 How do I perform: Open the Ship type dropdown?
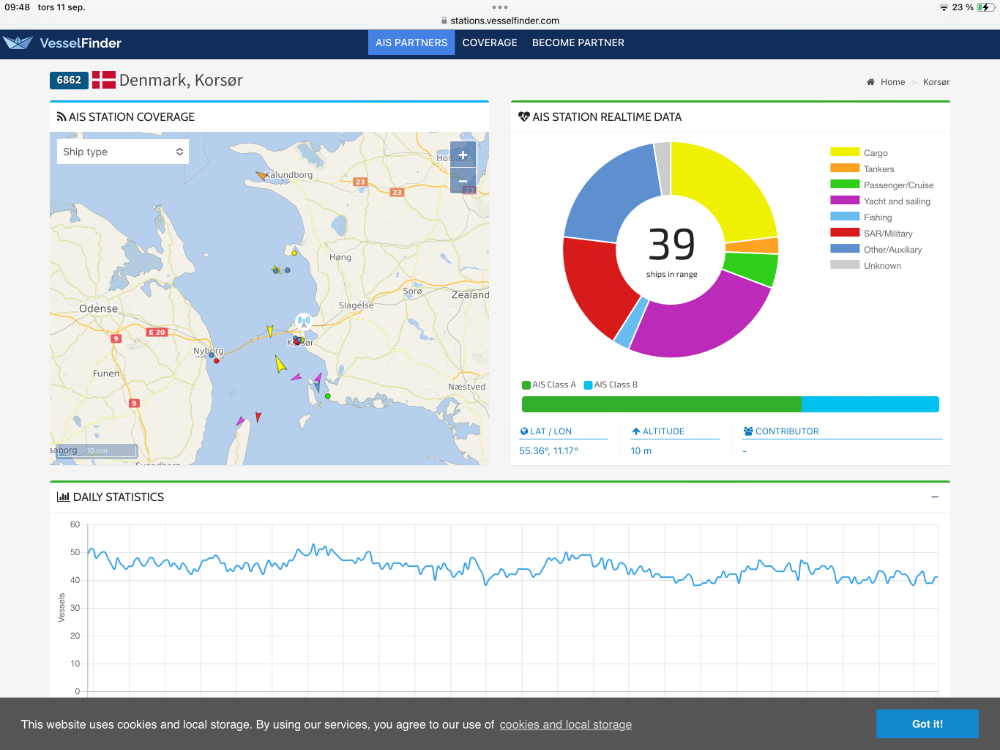123,152
